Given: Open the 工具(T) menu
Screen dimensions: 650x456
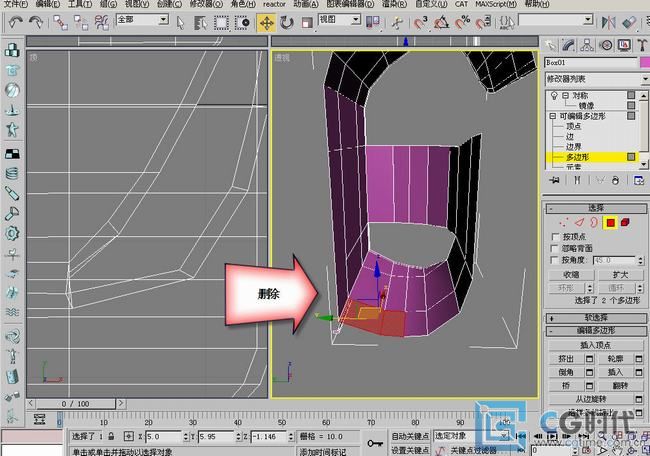Looking at the screenshot, I should [80, 4].
